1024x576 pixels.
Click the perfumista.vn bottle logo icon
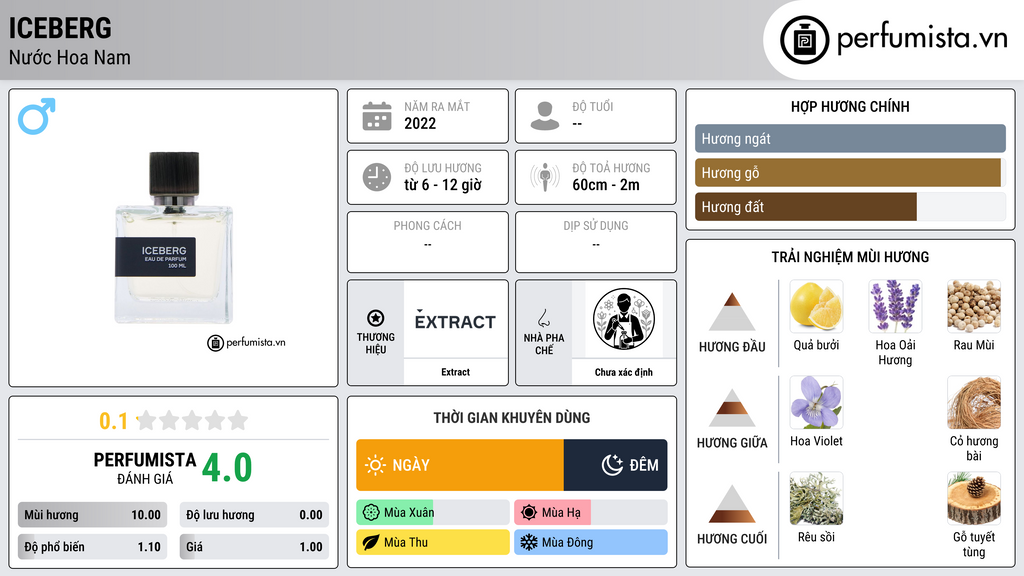pos(804,40)
